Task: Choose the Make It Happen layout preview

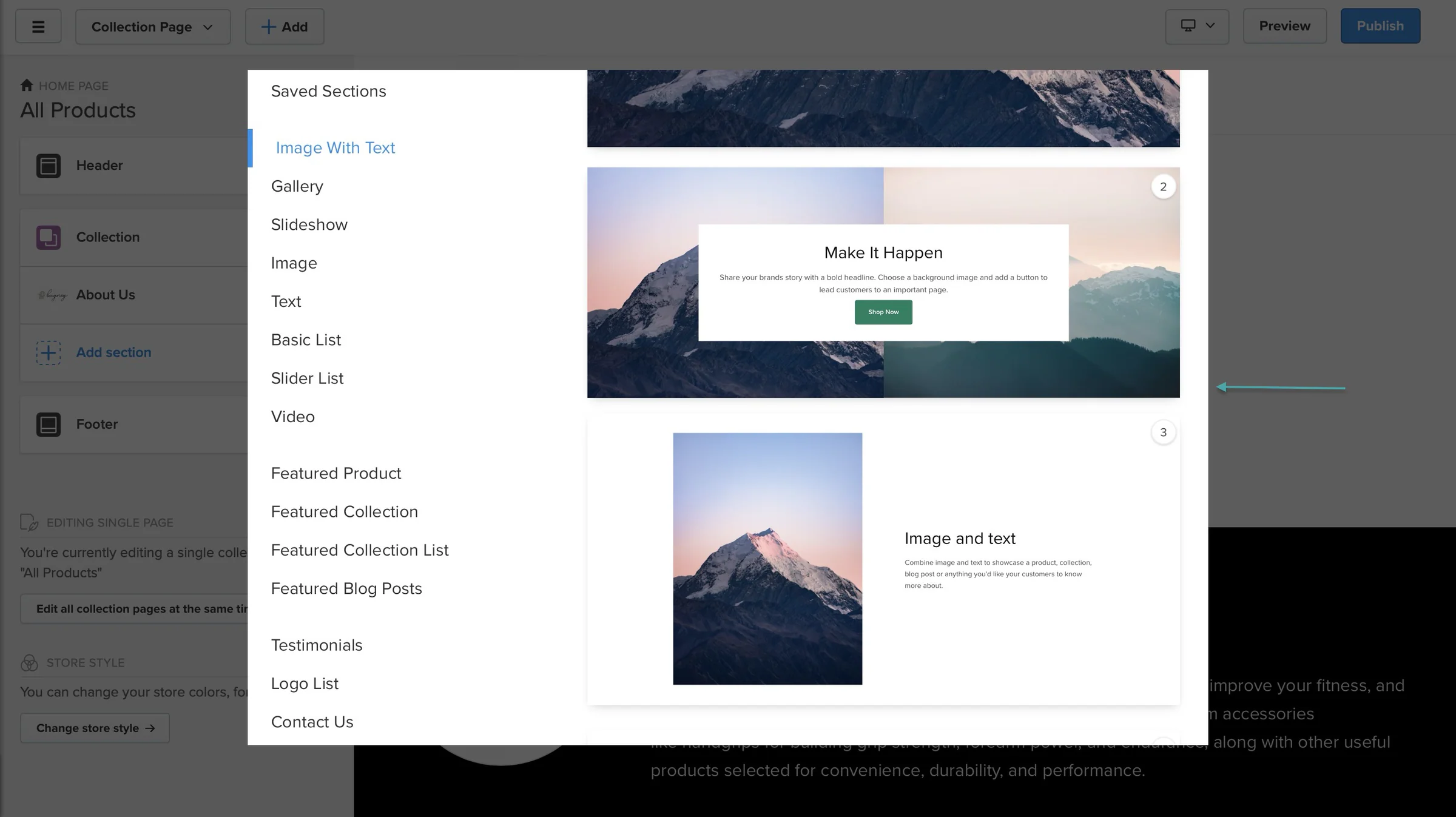Action: pyautogui.click(x=883, y=283)
